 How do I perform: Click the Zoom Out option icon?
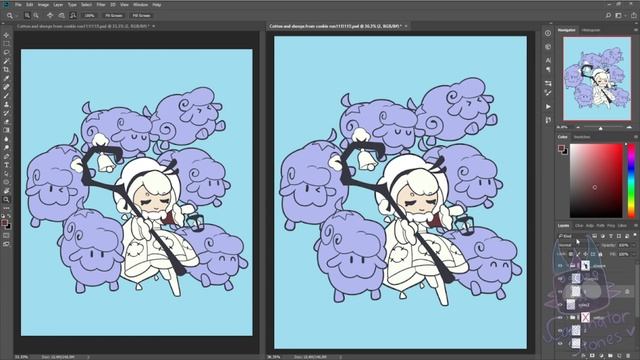pos(36,16)
